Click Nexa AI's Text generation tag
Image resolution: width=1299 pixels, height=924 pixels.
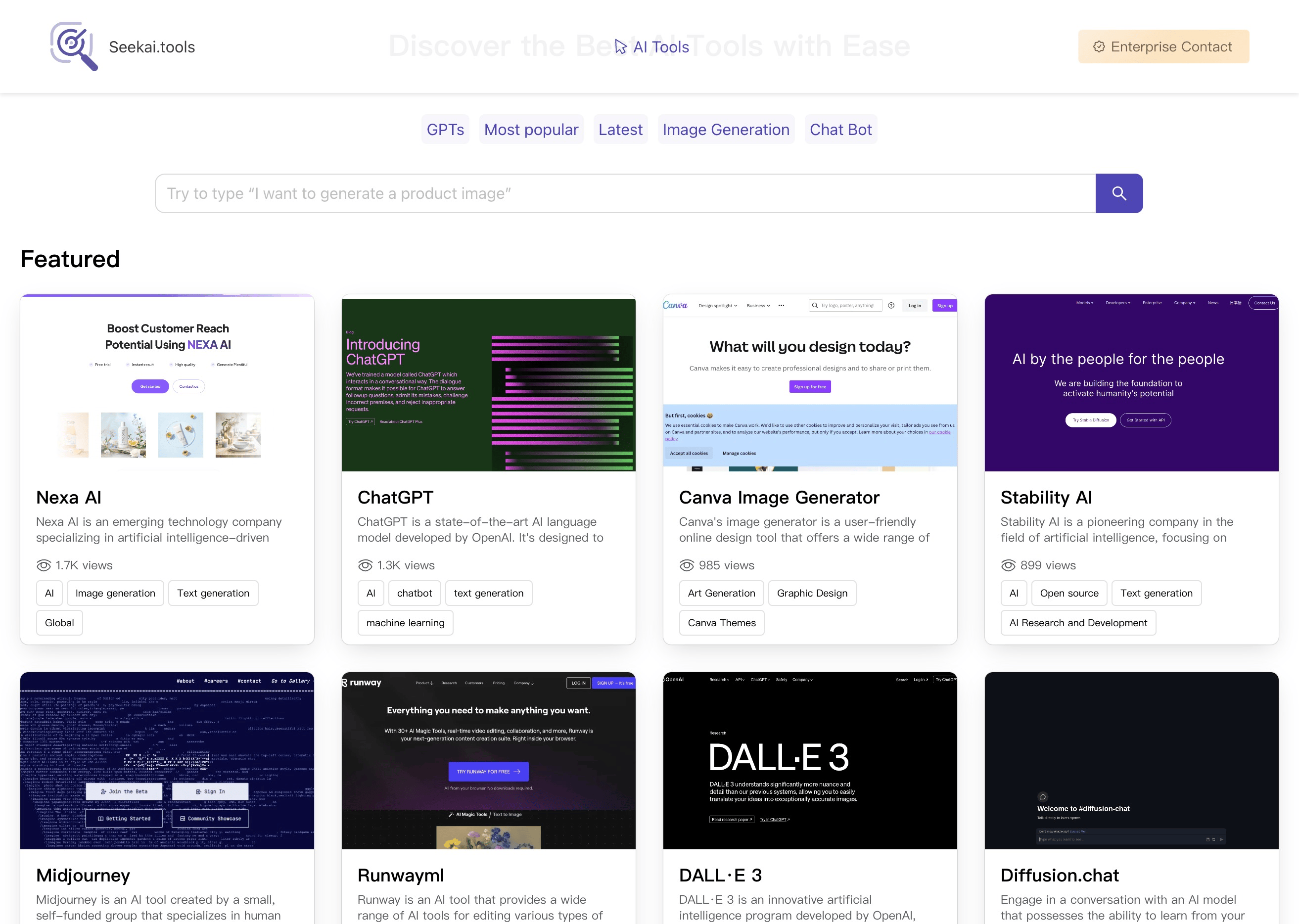point(213,593)
